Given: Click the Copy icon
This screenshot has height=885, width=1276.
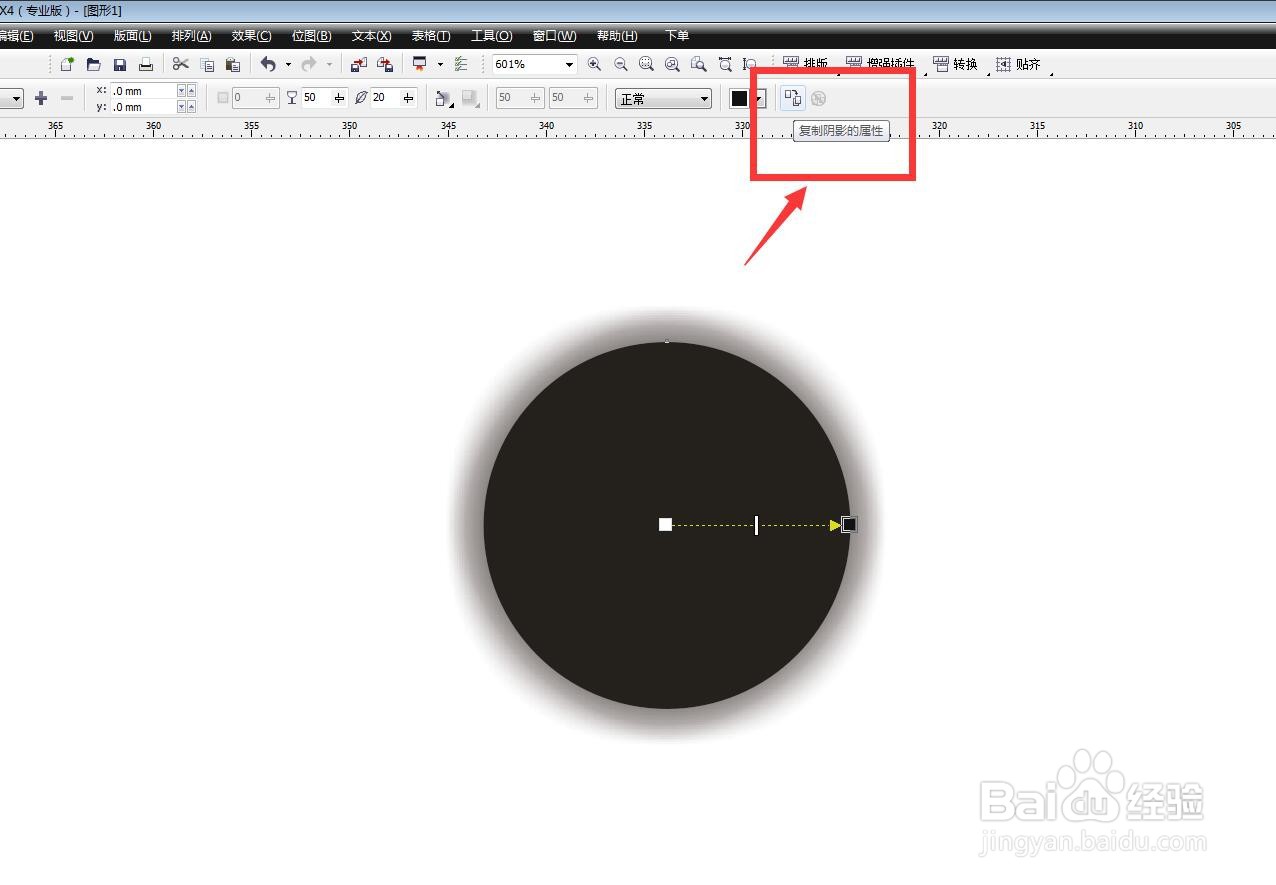Looking at the screenshot, I should 207,64.
